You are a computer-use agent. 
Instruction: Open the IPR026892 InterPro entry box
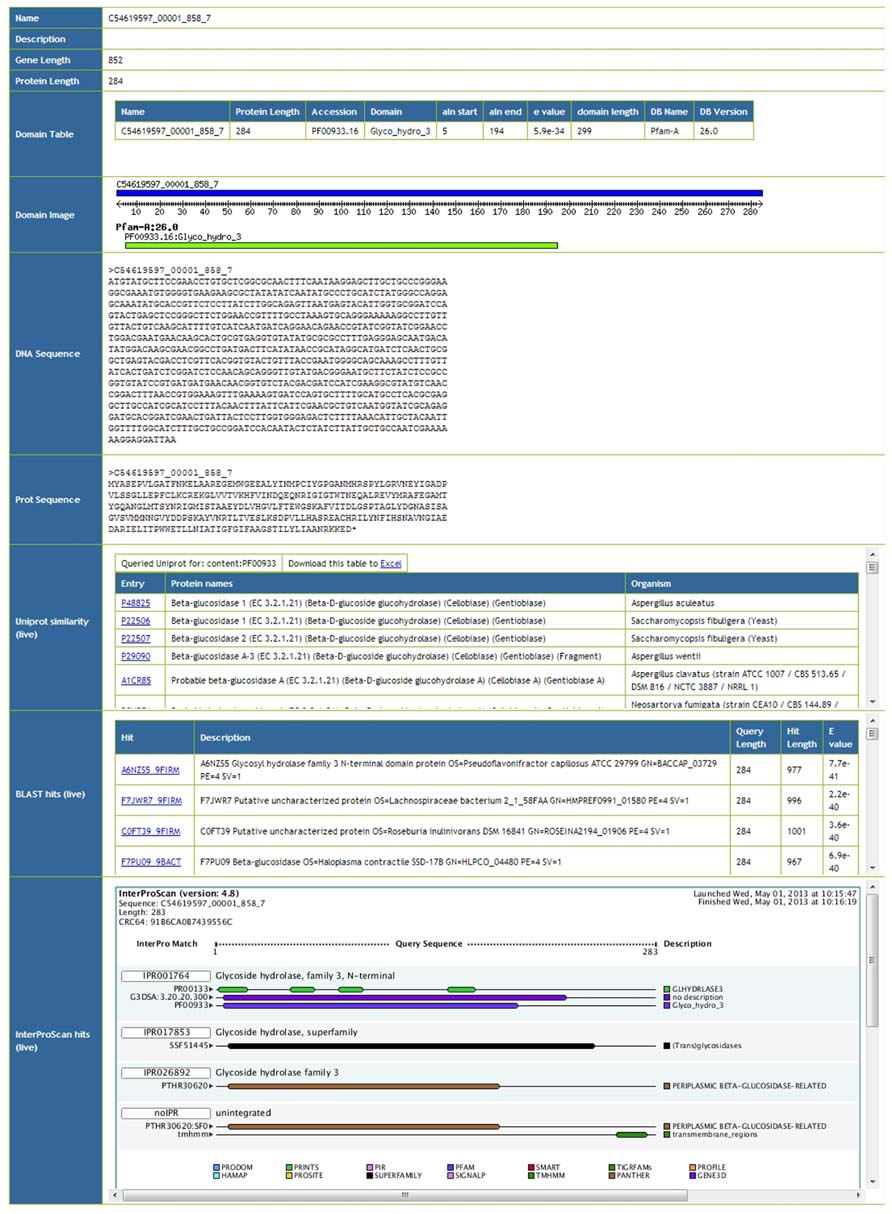(x=165, y=1072)
